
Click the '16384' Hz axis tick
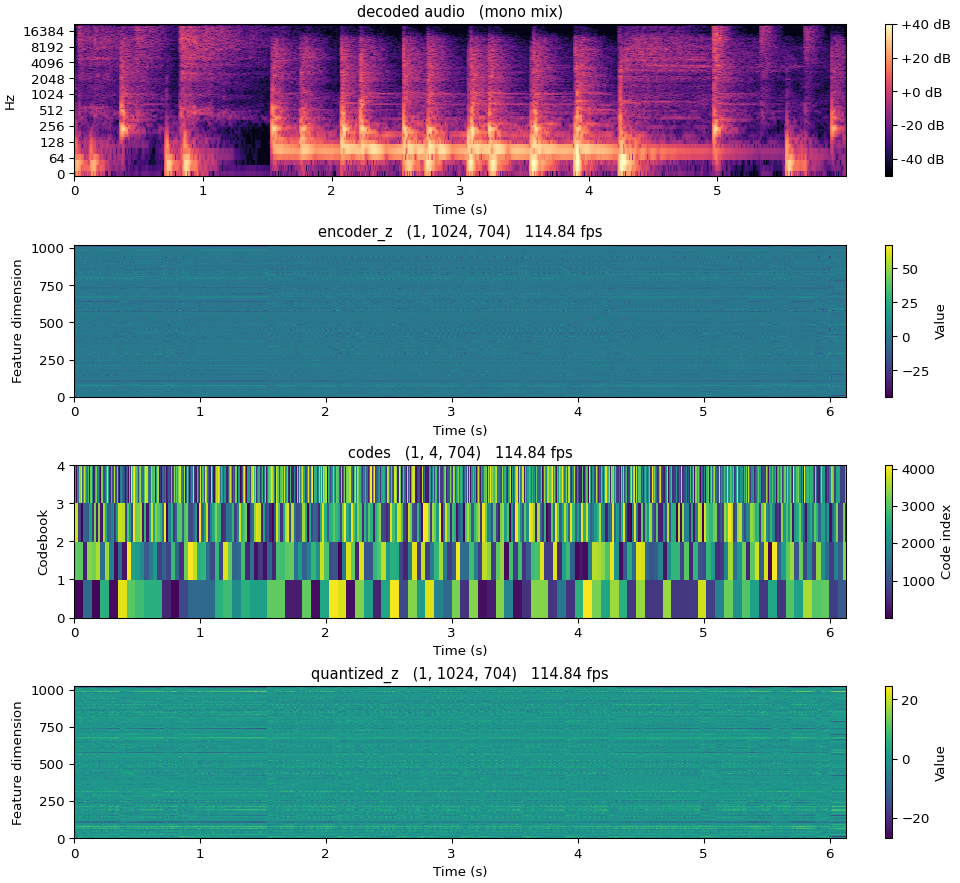(44, 32)
